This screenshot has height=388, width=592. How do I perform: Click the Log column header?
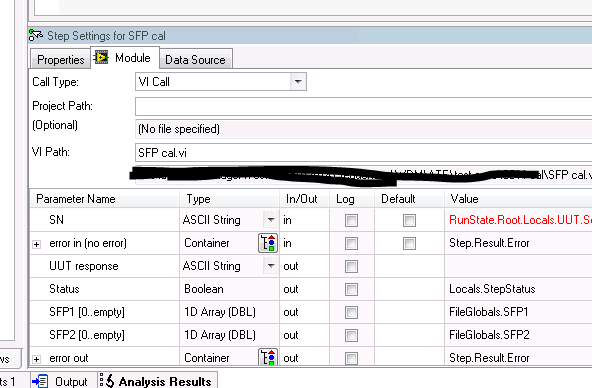pos(352,199)
